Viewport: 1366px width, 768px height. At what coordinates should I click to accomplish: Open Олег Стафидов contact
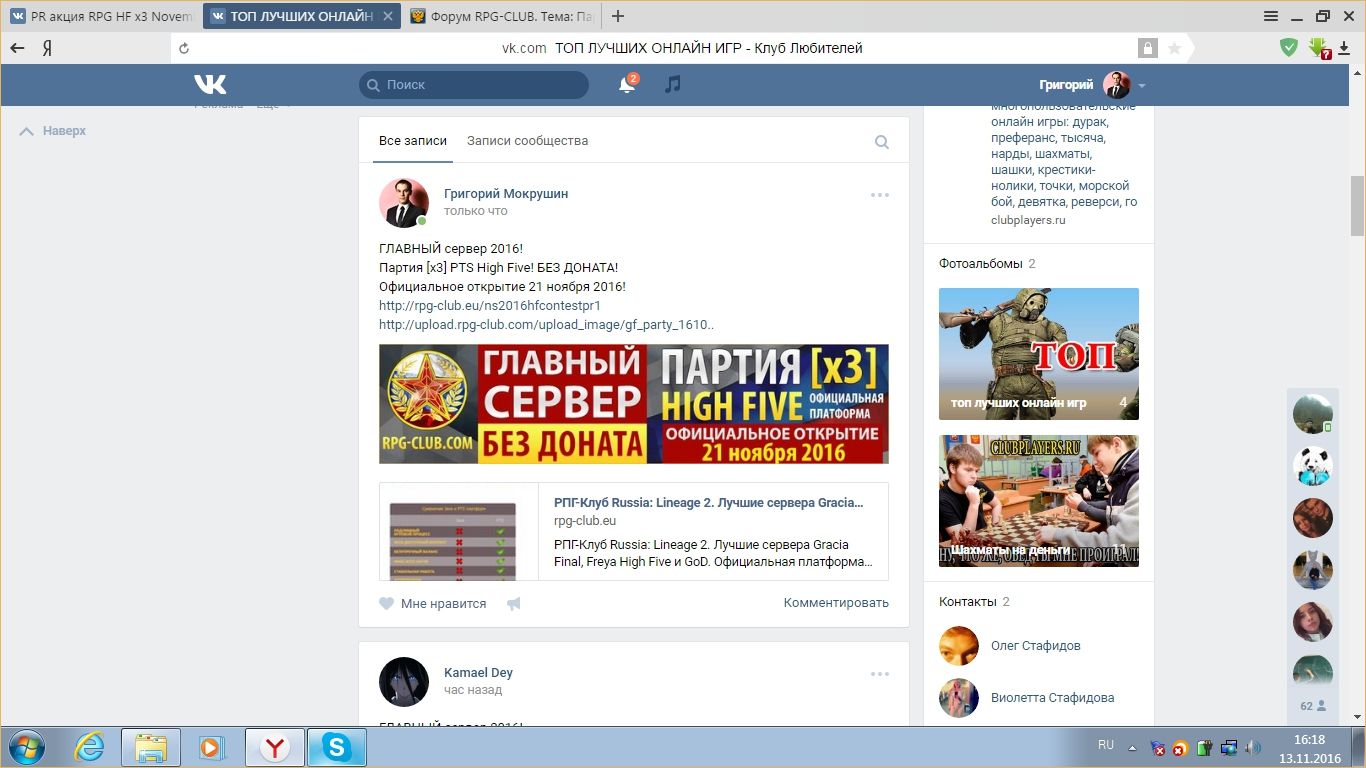(x=1035, y=646)
